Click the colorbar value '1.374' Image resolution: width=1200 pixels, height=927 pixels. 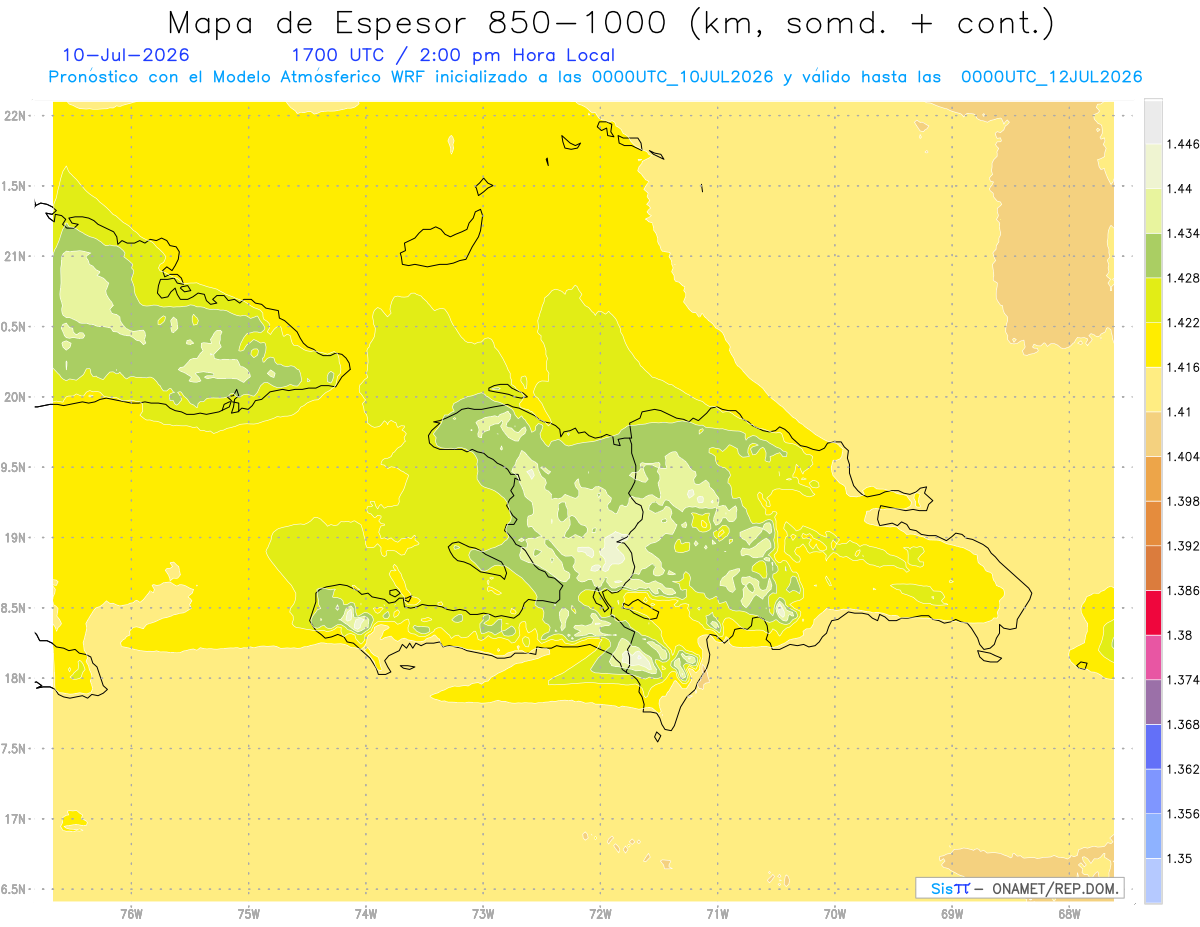(1183, 680)
